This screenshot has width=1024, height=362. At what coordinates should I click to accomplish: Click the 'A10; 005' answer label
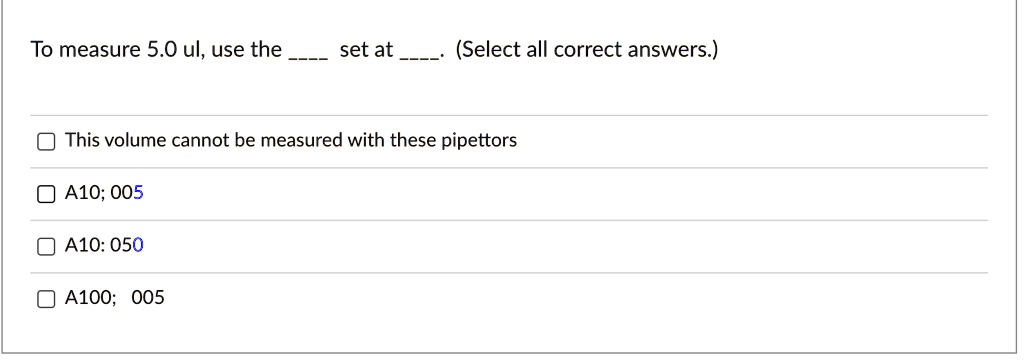coord(104,193)
